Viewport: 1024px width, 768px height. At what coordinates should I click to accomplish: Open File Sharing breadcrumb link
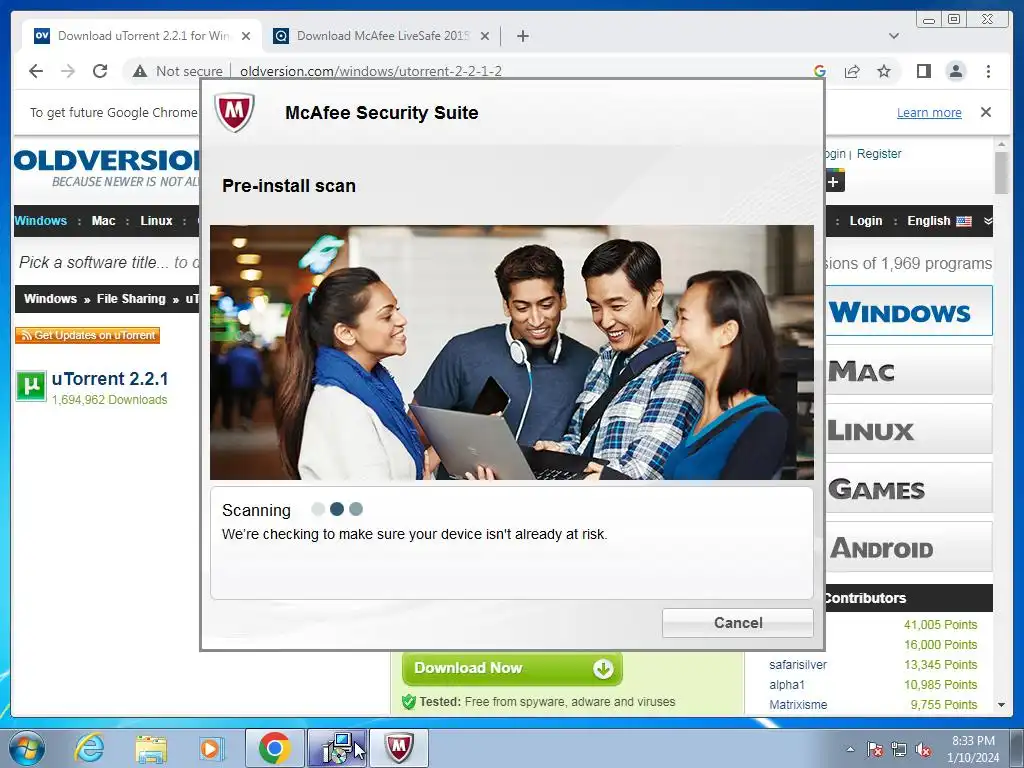[131, 298]
